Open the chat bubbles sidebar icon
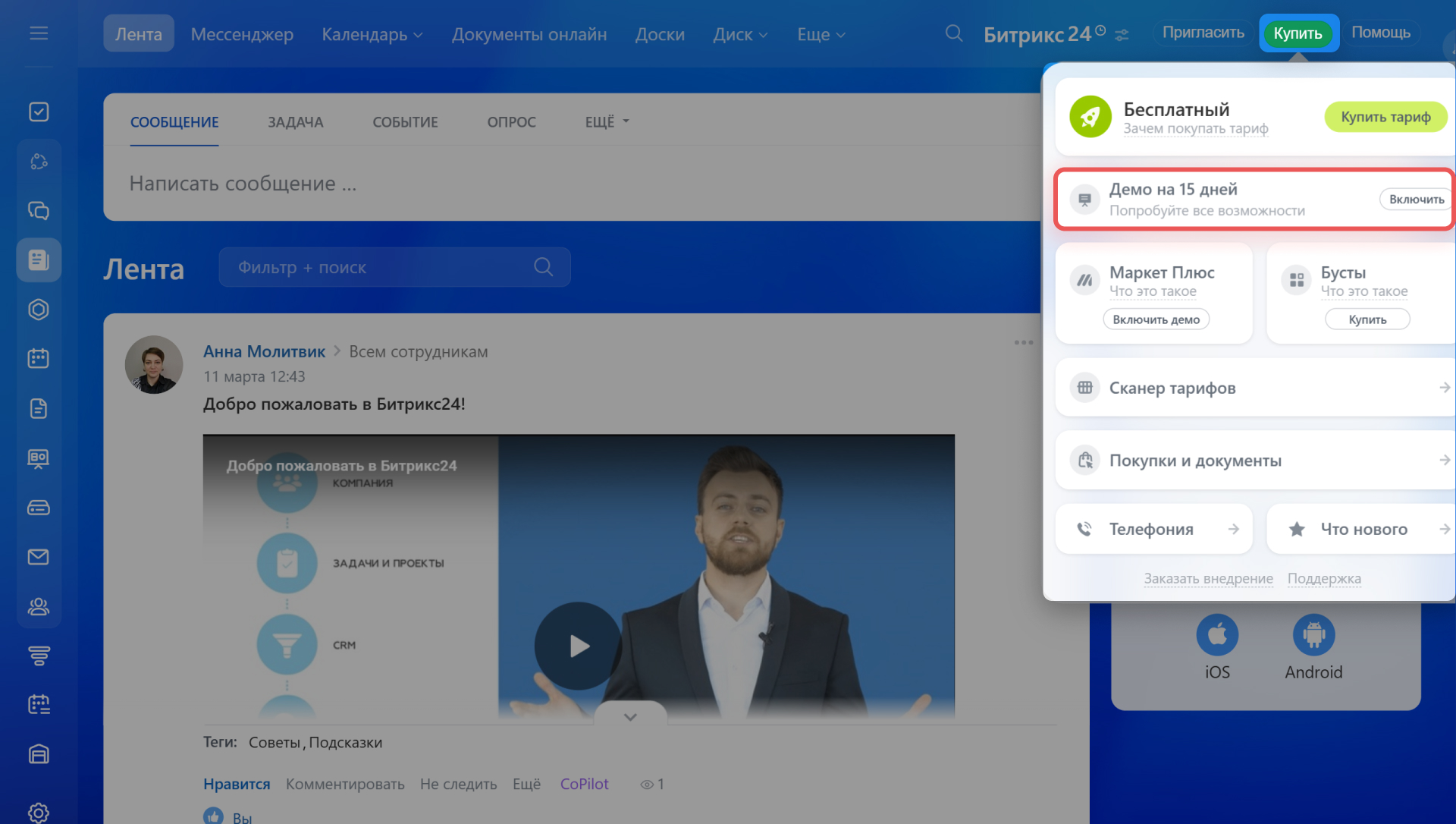Image resolution: width=1456 pixels, height=824 pixels. point(39,210)
